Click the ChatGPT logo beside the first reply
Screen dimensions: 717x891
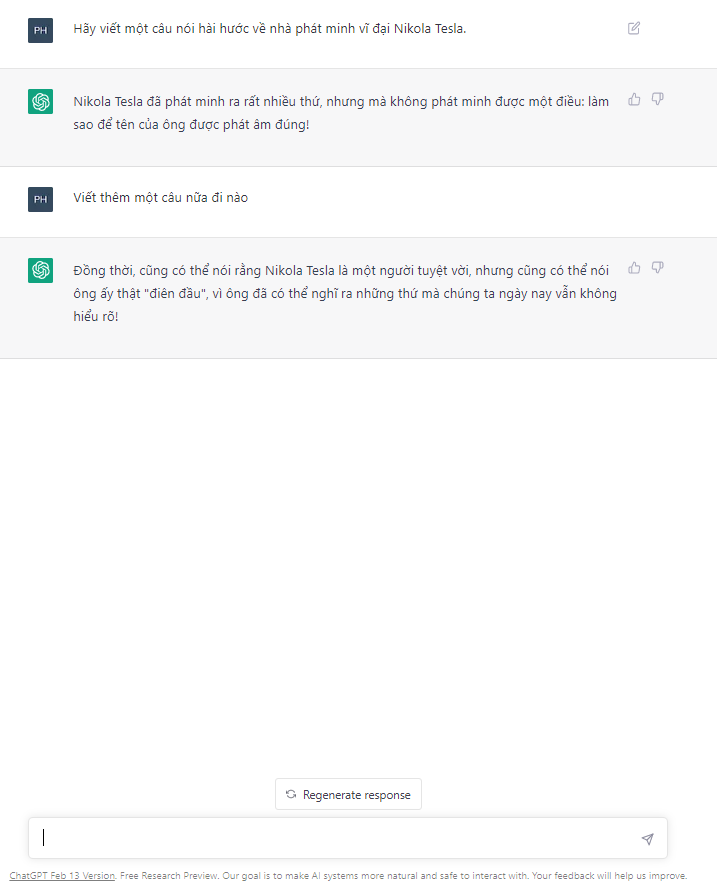(40, 101)
